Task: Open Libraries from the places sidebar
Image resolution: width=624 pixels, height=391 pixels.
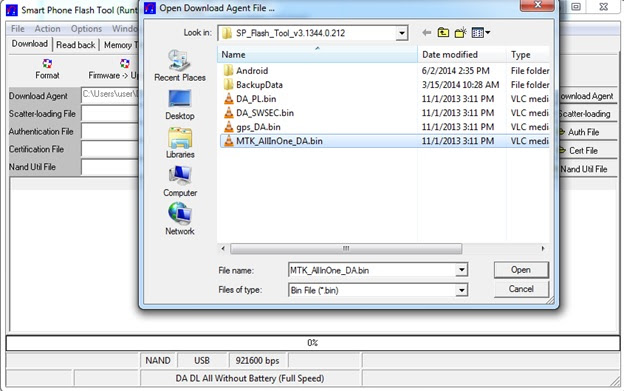Action: tap(180, 143)
